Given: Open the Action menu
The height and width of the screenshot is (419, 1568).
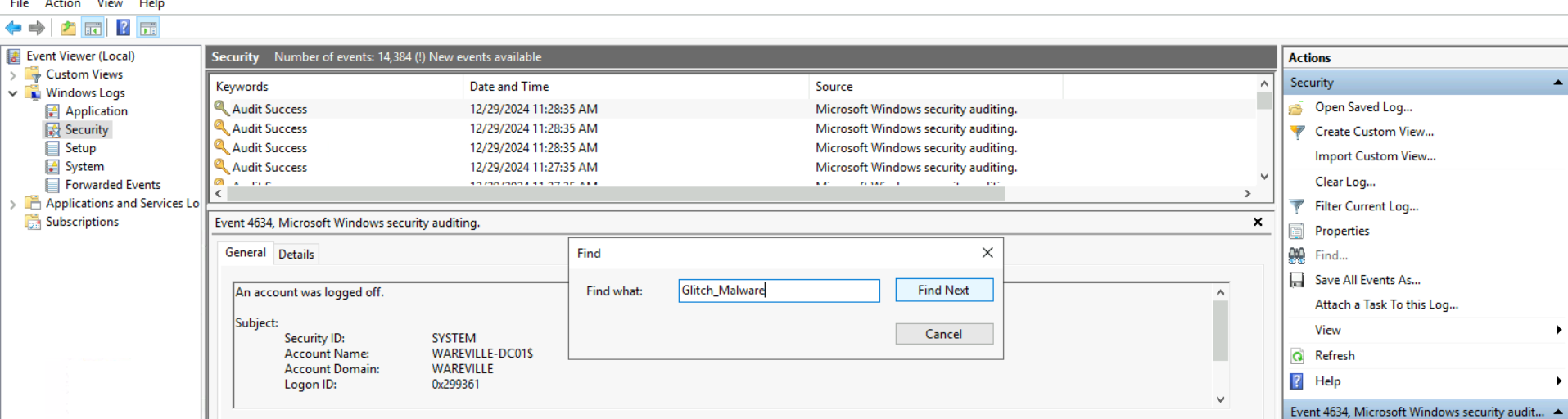Looking at the screenshot, I should coord(62,4).
